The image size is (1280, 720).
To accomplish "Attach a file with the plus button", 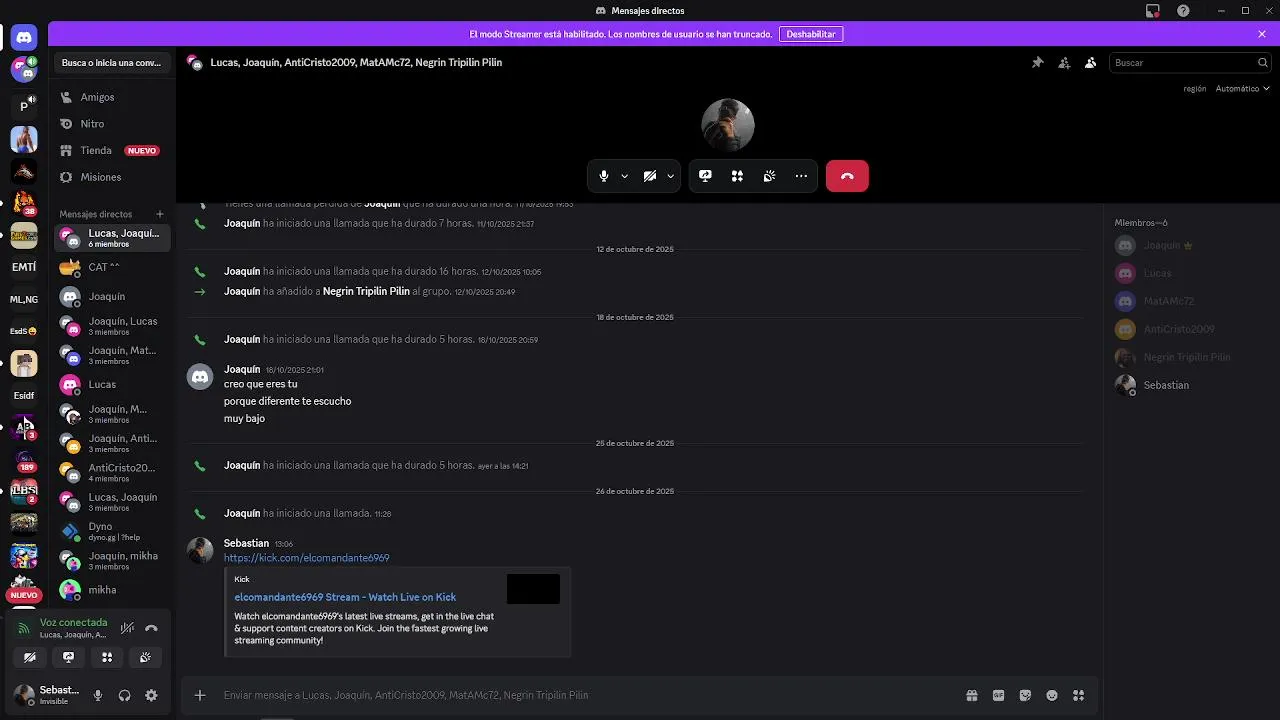I will pyautogui.click(x=200, y=695).
